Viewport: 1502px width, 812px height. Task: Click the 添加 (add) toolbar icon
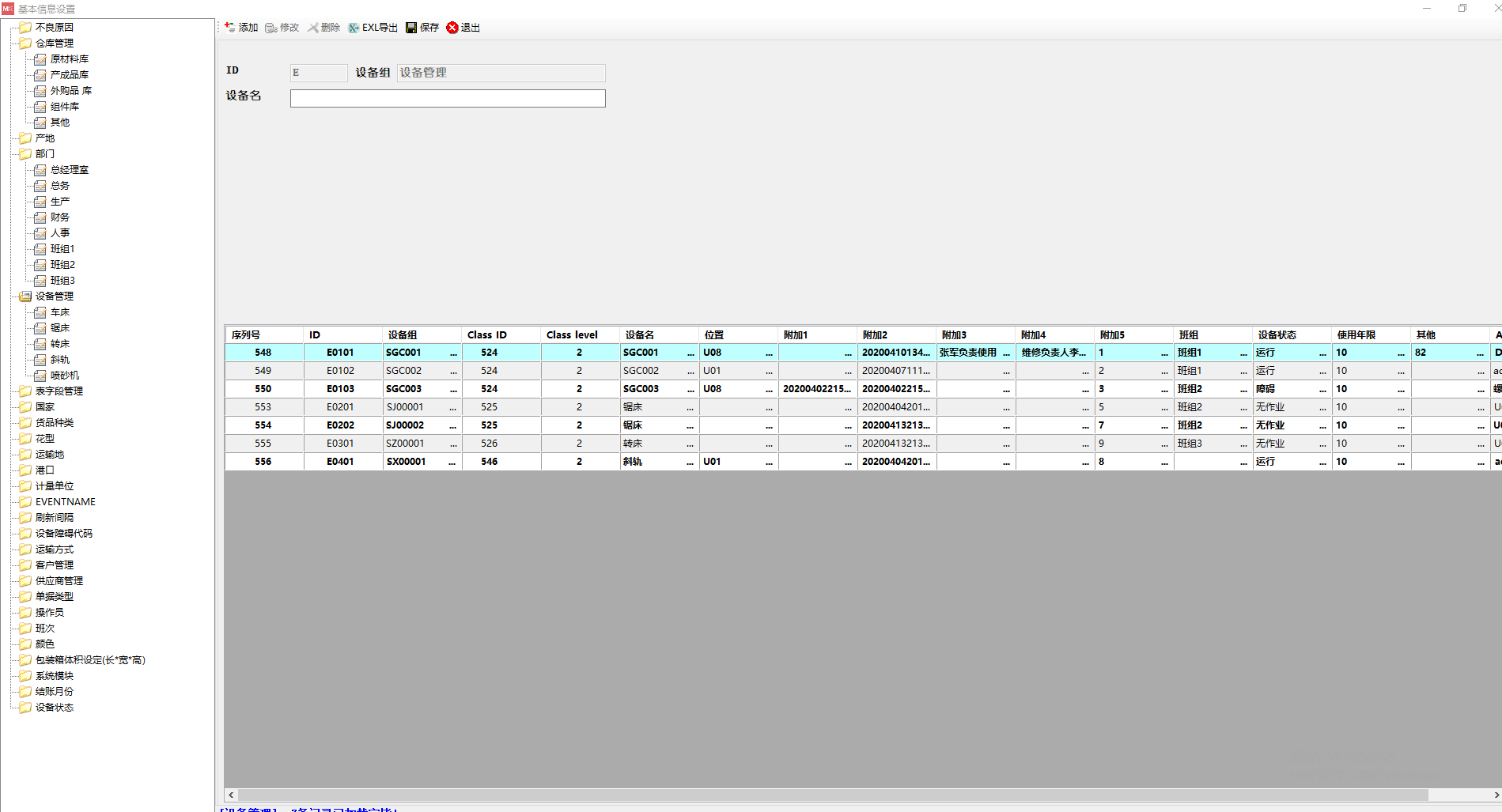pyautogui.click(x=229, y=28)
